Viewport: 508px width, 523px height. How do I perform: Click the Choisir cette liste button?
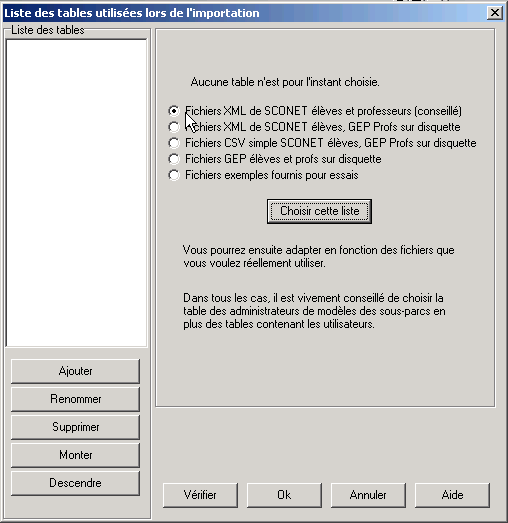tap(319, 211)
